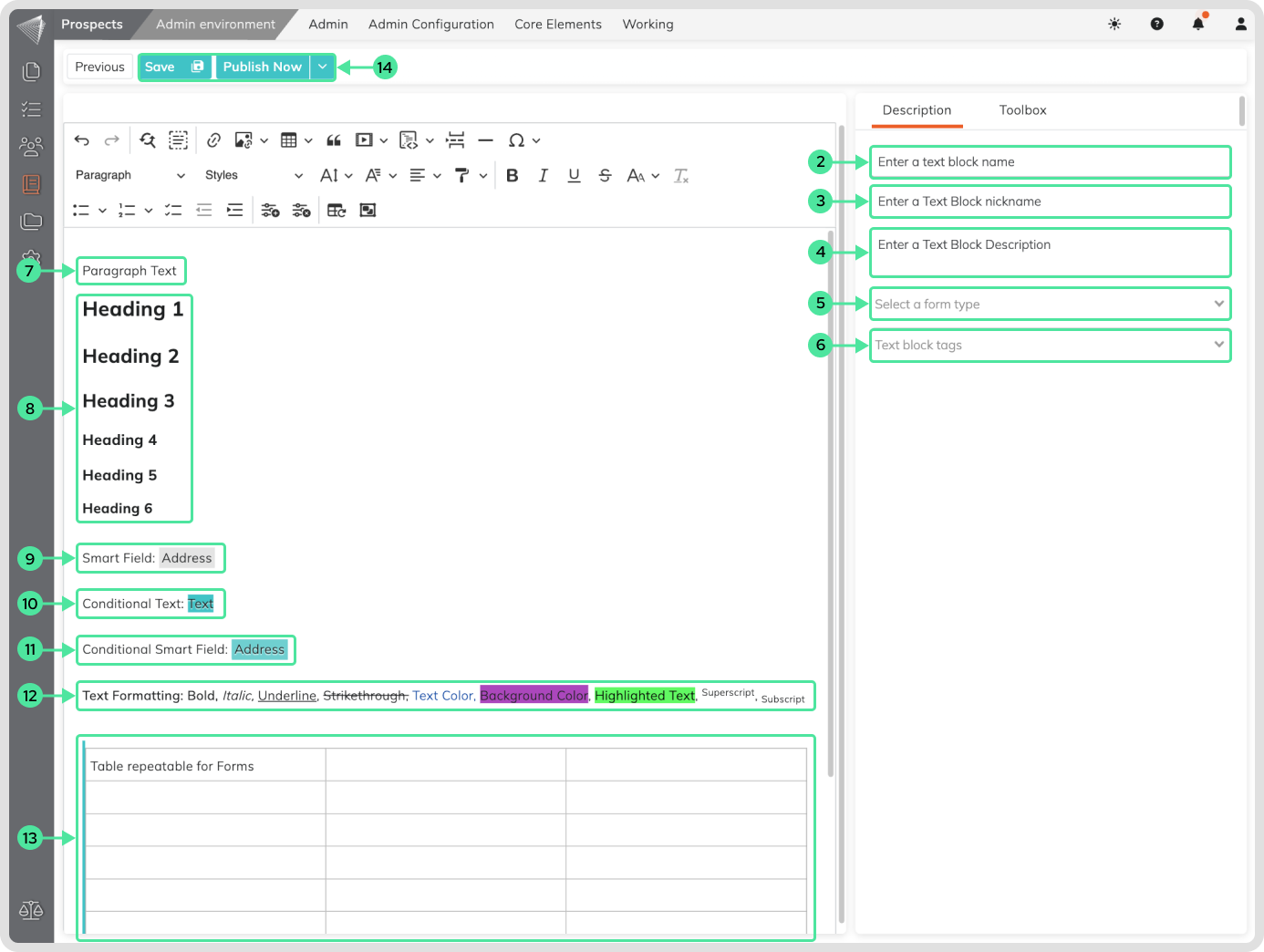
Task: Open find and replace tool
Action: [x=148, y=140]
